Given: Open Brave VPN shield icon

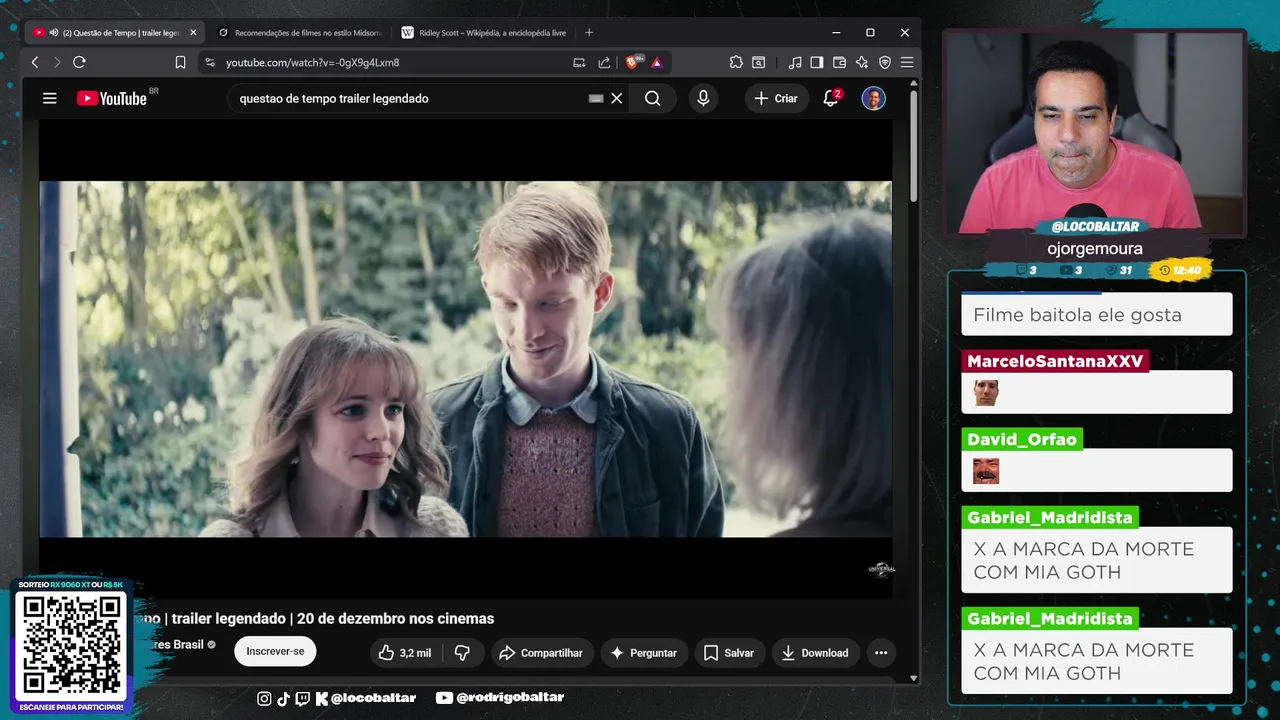Looking at the screenshot, I should pyautogui.click(x=884, y=62).
